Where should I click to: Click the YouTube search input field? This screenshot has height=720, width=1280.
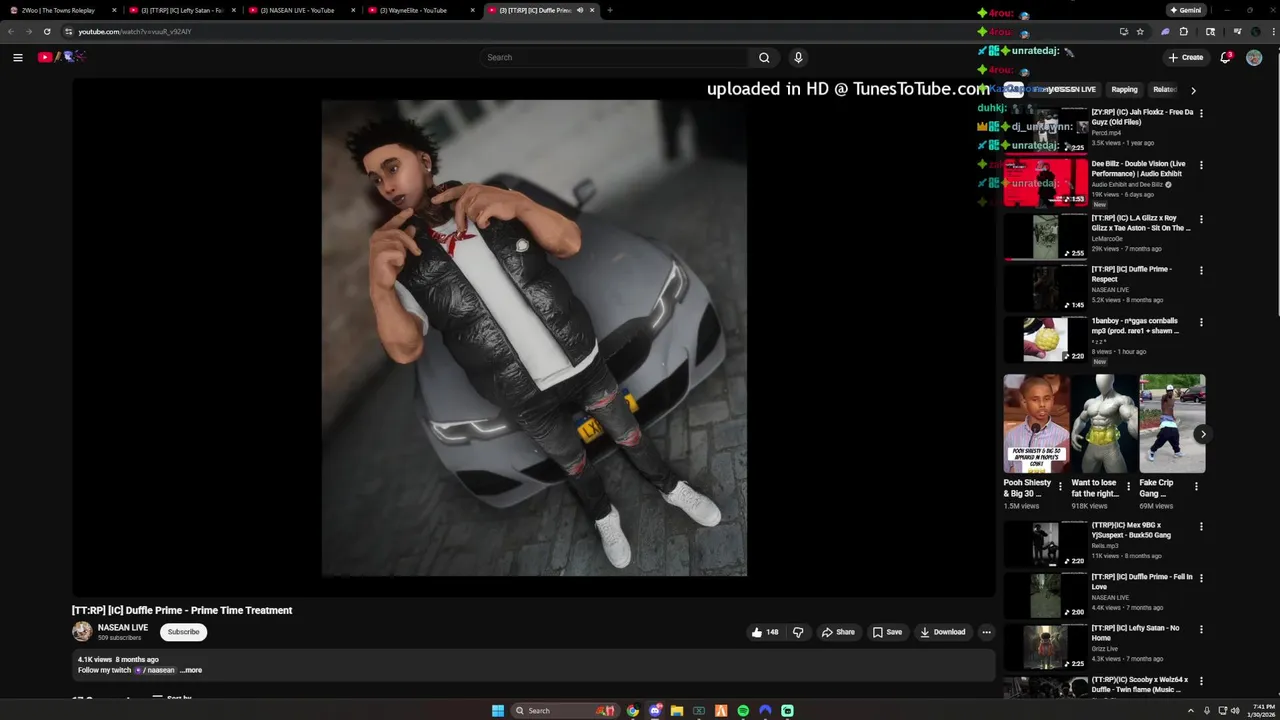click(615, 57)
